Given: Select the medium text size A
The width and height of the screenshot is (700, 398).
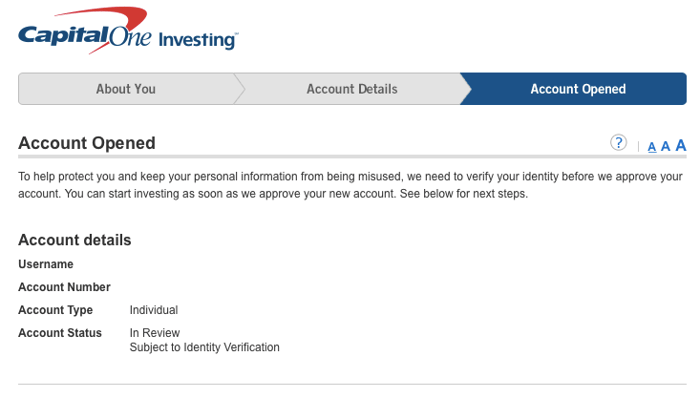Looking at the screenshot, I should point(665,146).
